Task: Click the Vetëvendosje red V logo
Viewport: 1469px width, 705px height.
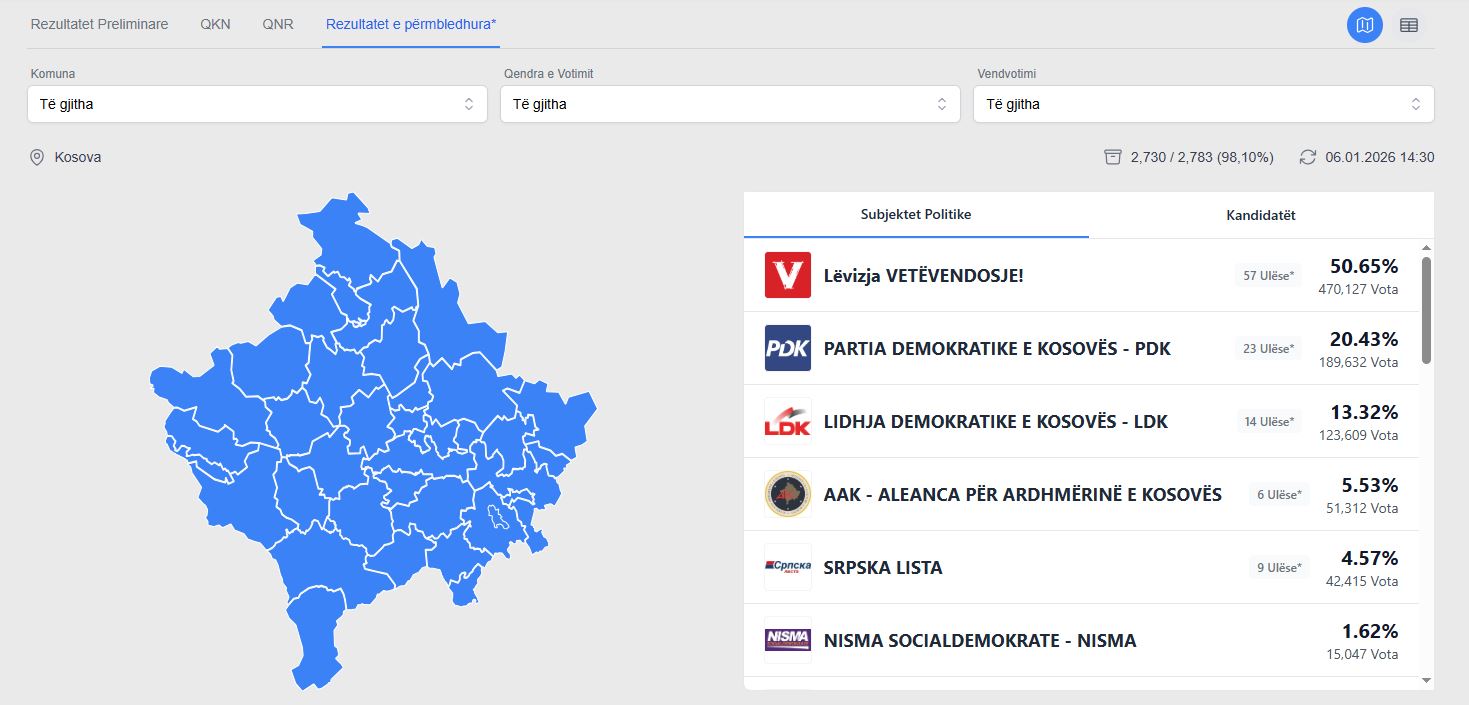Action: (788, 275)
